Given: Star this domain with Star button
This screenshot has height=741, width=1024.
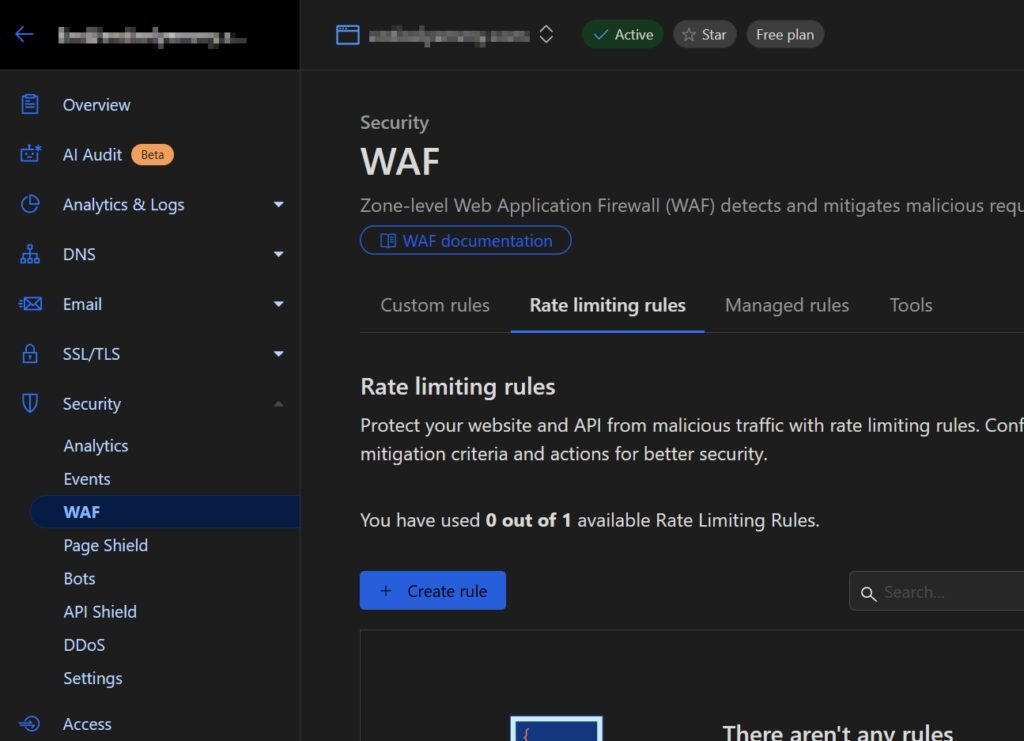Looking at the screenshot, I should point(704,34).
